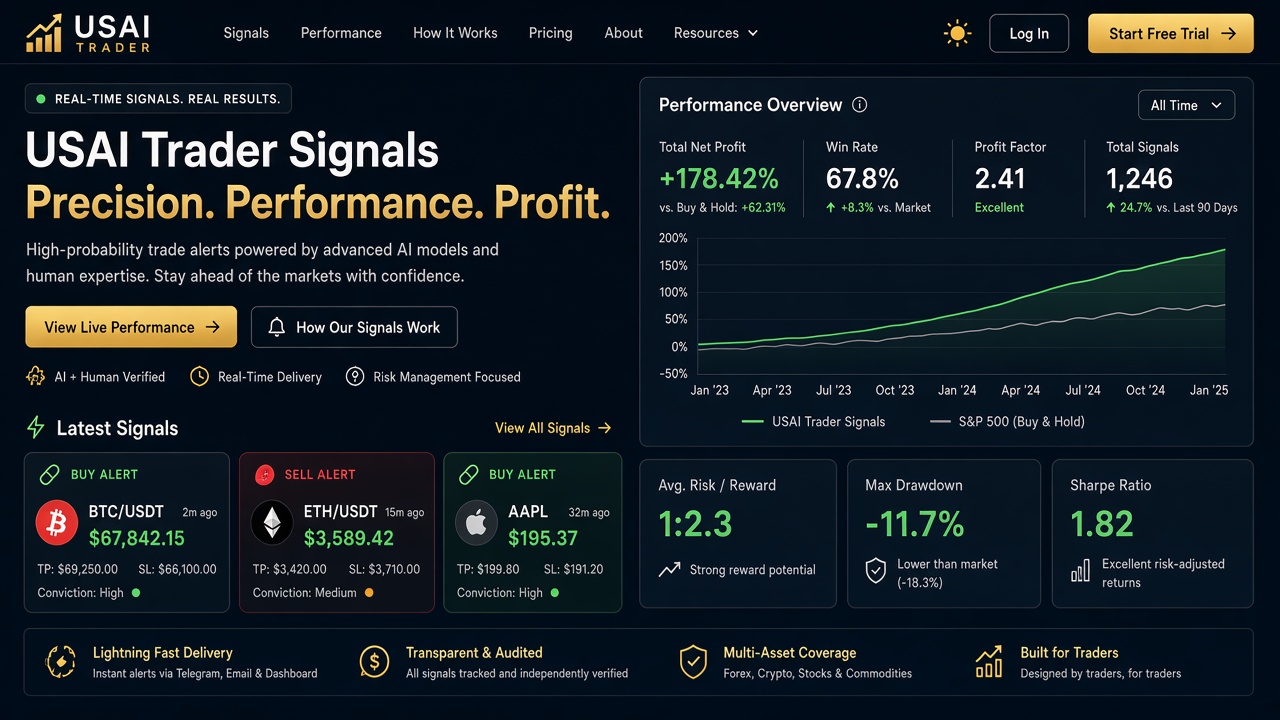
Task: Click the Strong reward potential trend arrow icon
Action: (x=669, y=570)
